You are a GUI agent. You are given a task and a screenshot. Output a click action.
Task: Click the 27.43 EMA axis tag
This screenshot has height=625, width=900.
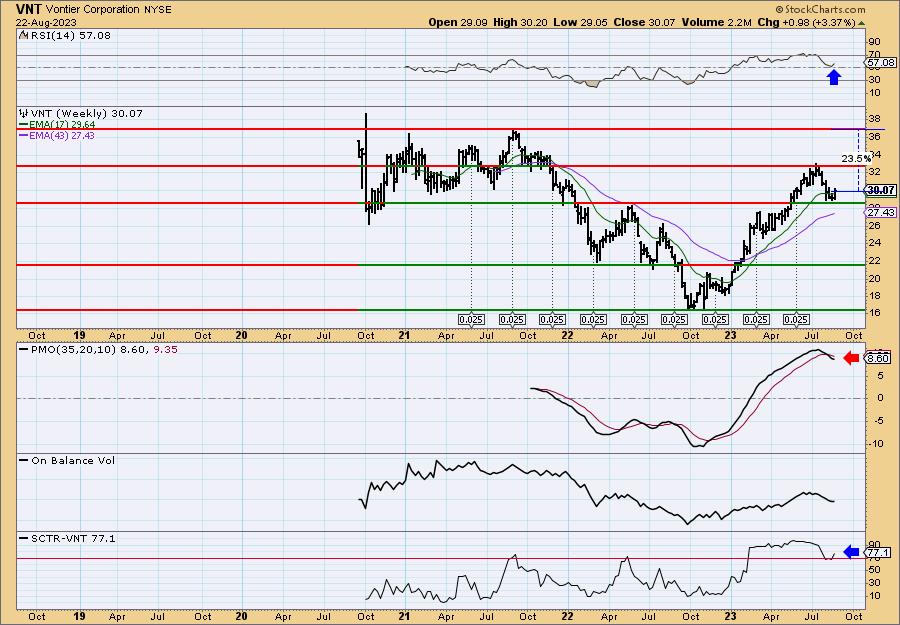coord(881,212)
